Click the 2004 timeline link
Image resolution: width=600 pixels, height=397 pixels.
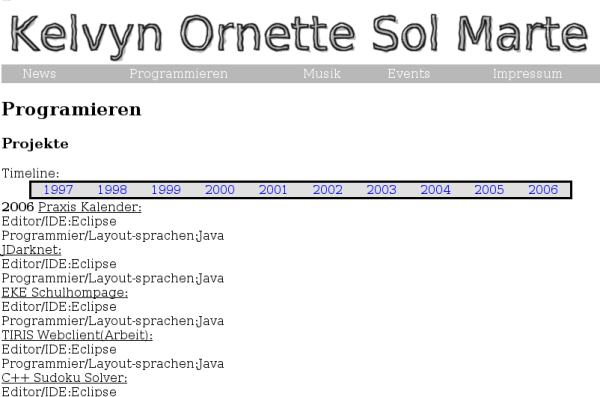point(435,190)
